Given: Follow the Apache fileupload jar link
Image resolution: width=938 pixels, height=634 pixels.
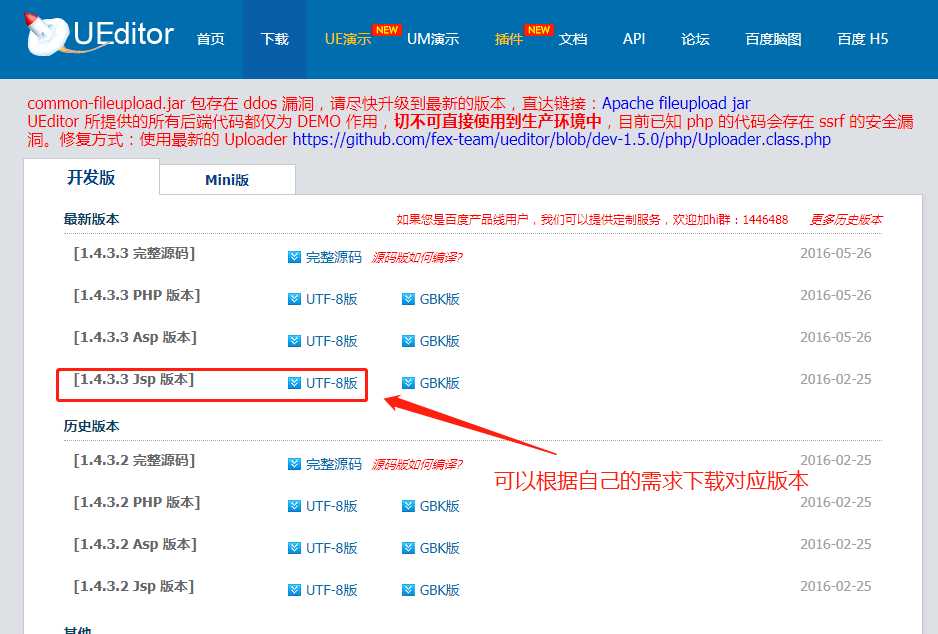Looking at the screenshot, I should (675, 103).
